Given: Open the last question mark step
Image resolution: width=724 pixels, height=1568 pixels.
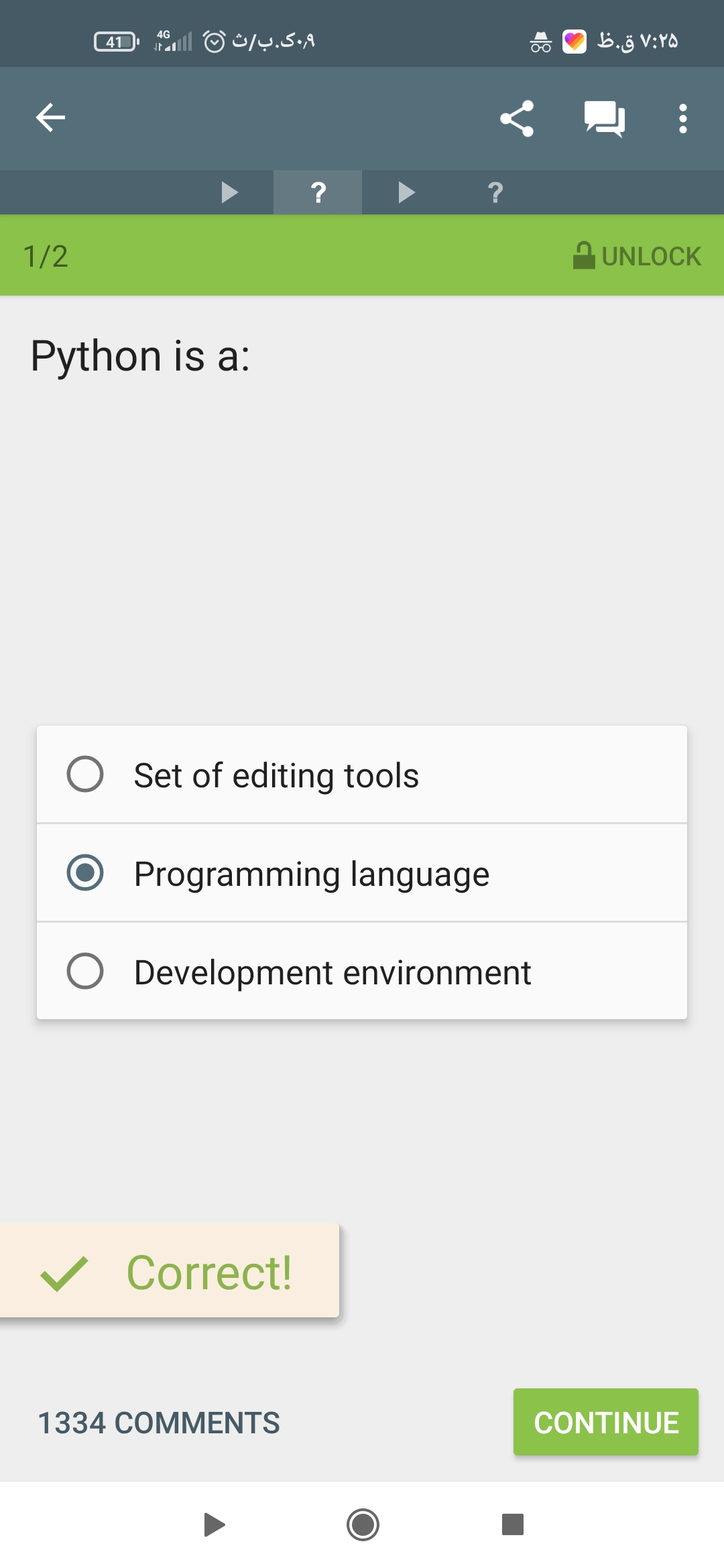Looking at the screenshot, I should coord(495,192).
